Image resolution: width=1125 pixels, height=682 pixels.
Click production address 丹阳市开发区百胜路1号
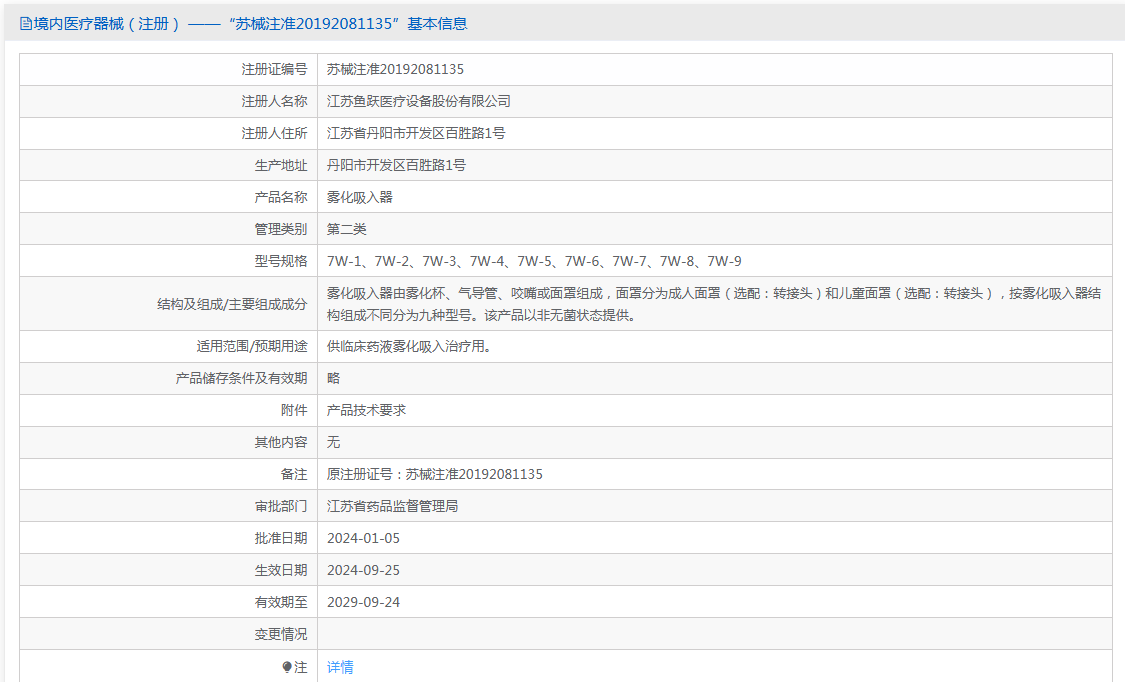(396, 165)
